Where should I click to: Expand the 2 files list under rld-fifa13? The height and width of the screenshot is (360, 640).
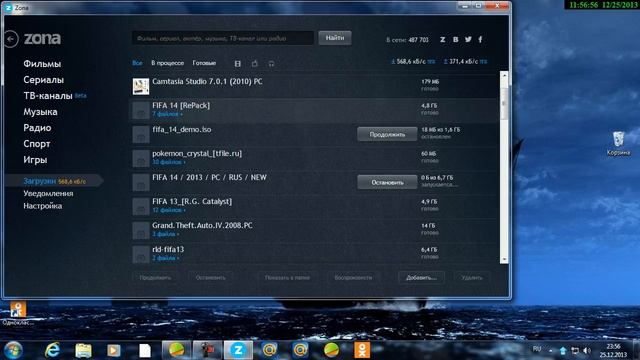(x=165, y=258)
